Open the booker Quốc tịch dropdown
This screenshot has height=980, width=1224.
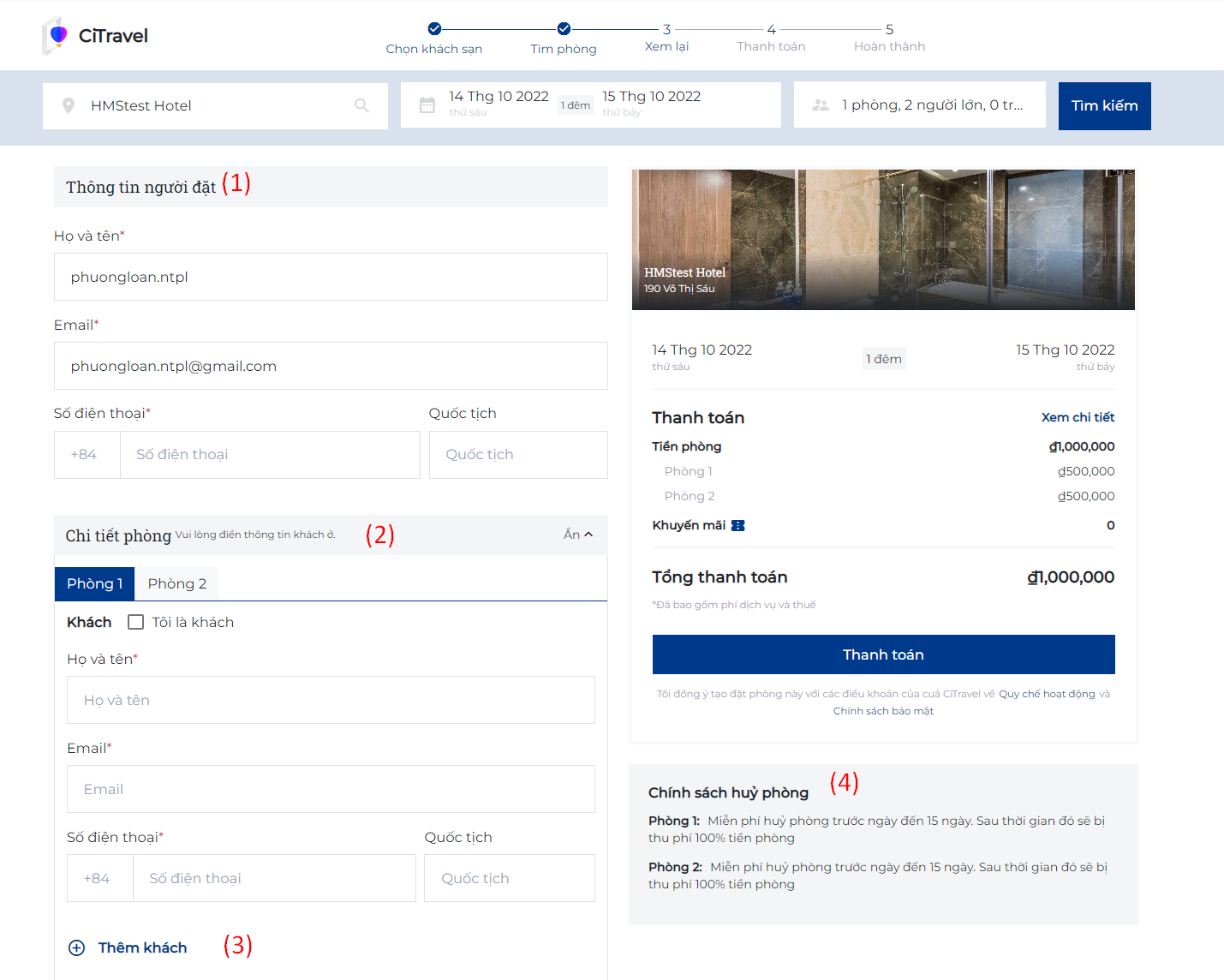click(x=517, y=455)
